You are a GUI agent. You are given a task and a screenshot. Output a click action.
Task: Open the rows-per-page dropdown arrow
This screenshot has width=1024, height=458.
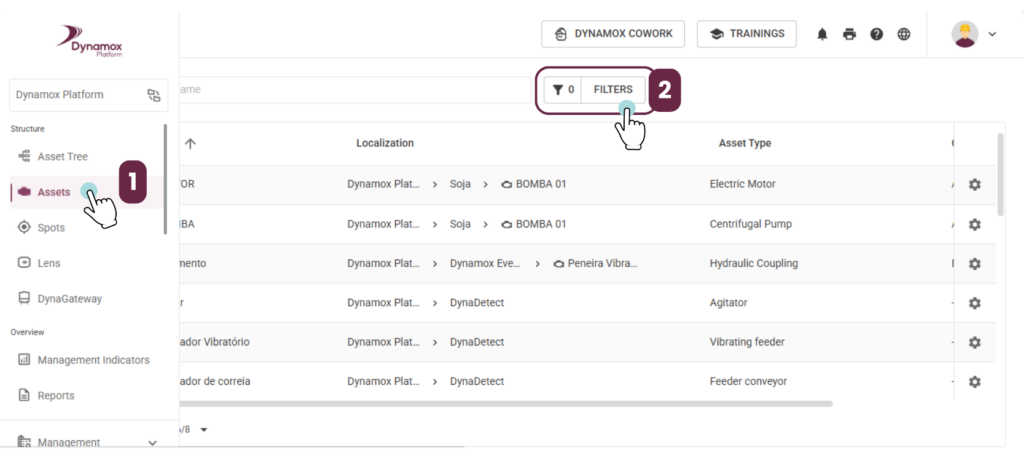[x=204, y=429]
